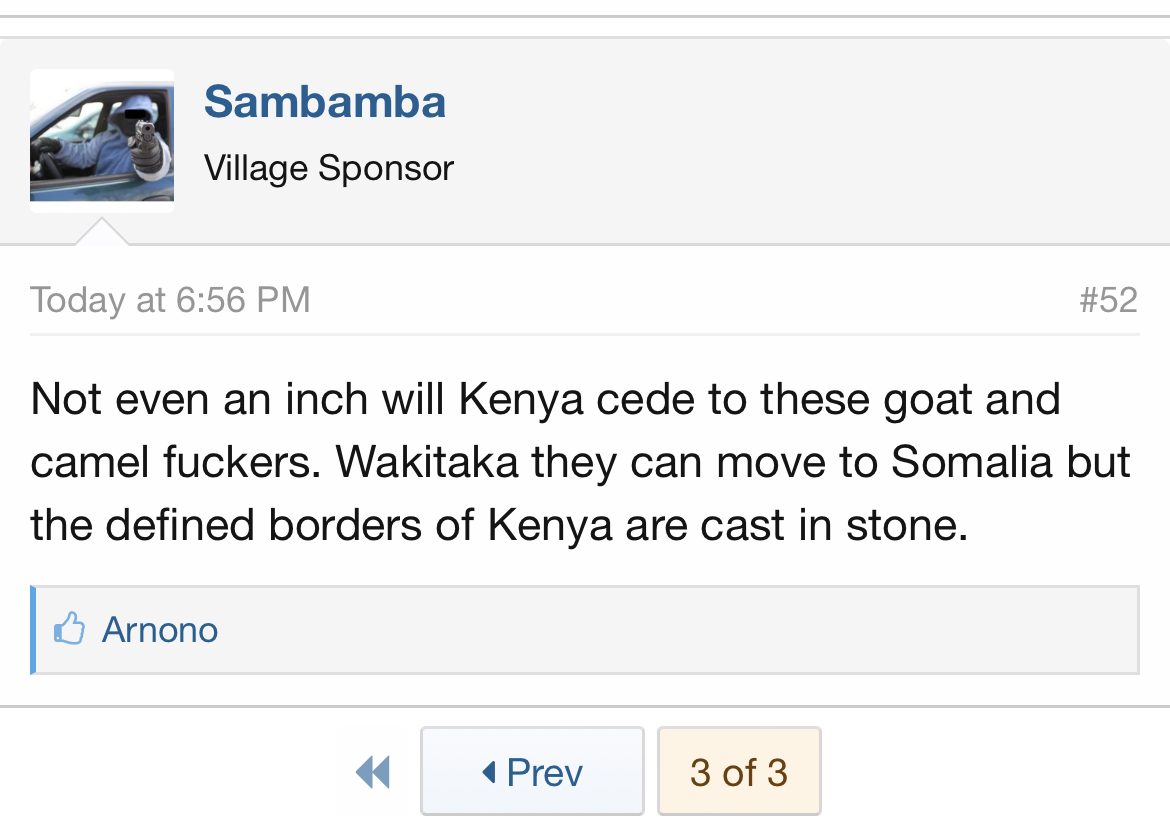Open Sambamba's profile via username
Image resolution: width=1170 pixels, height=823 pixels.
325,102
